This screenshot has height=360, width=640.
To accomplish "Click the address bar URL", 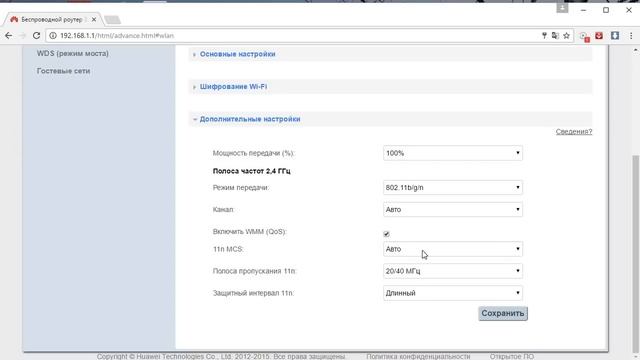I will coord(117,36).
